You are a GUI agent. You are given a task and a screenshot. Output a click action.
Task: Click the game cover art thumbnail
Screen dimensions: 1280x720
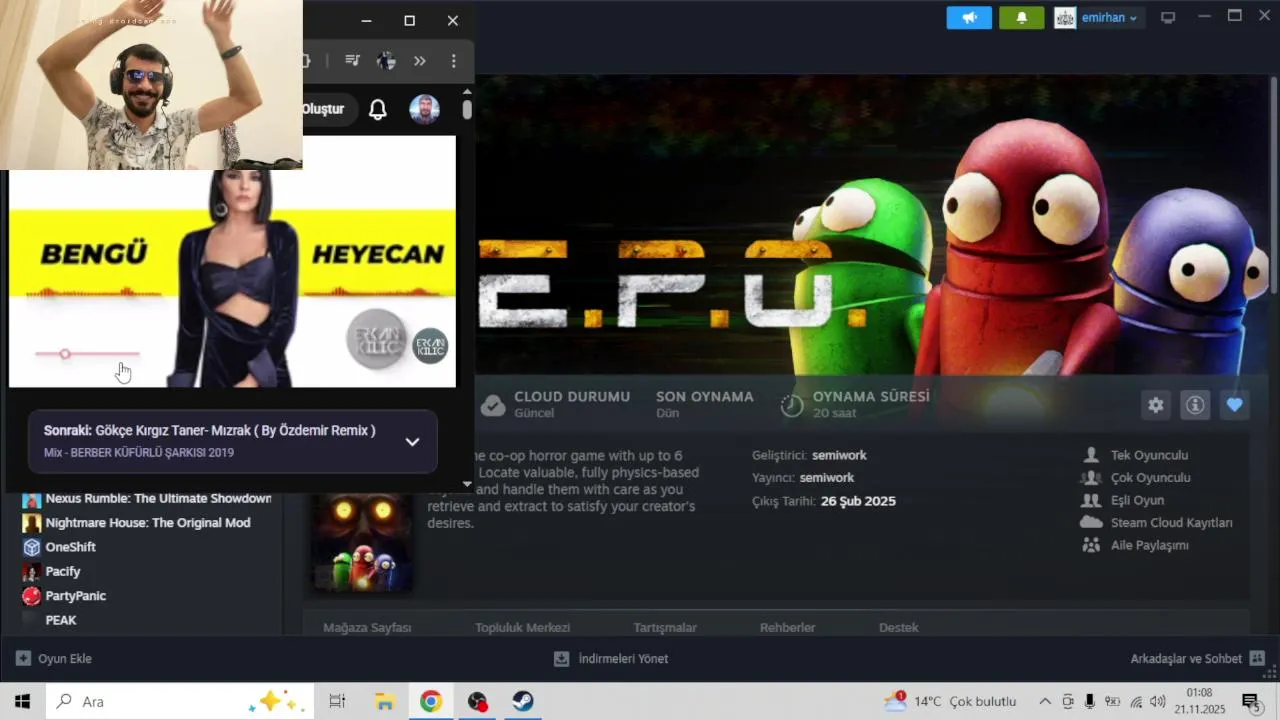click(361, 541)
